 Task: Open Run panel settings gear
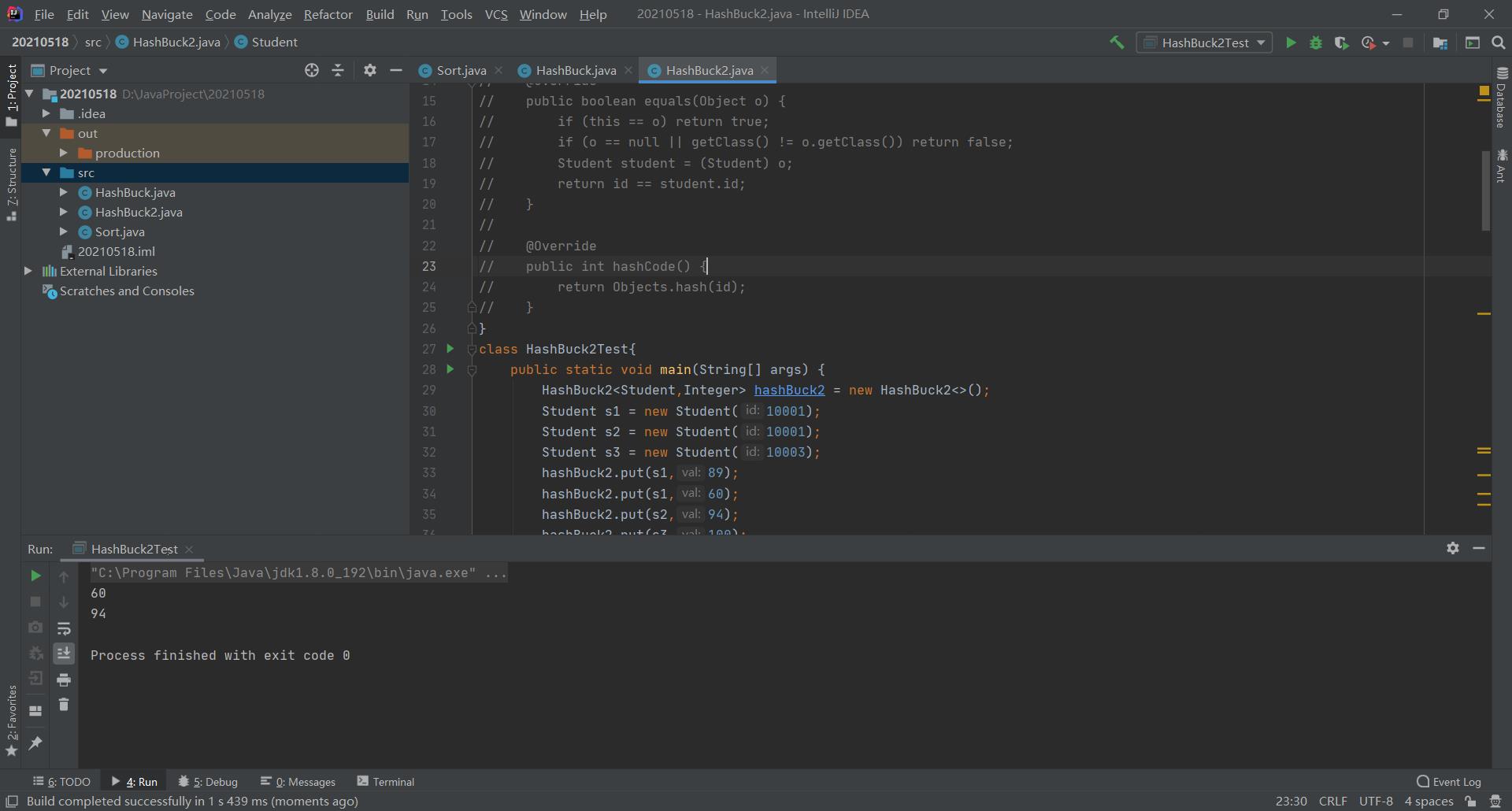pos(1453,548)
